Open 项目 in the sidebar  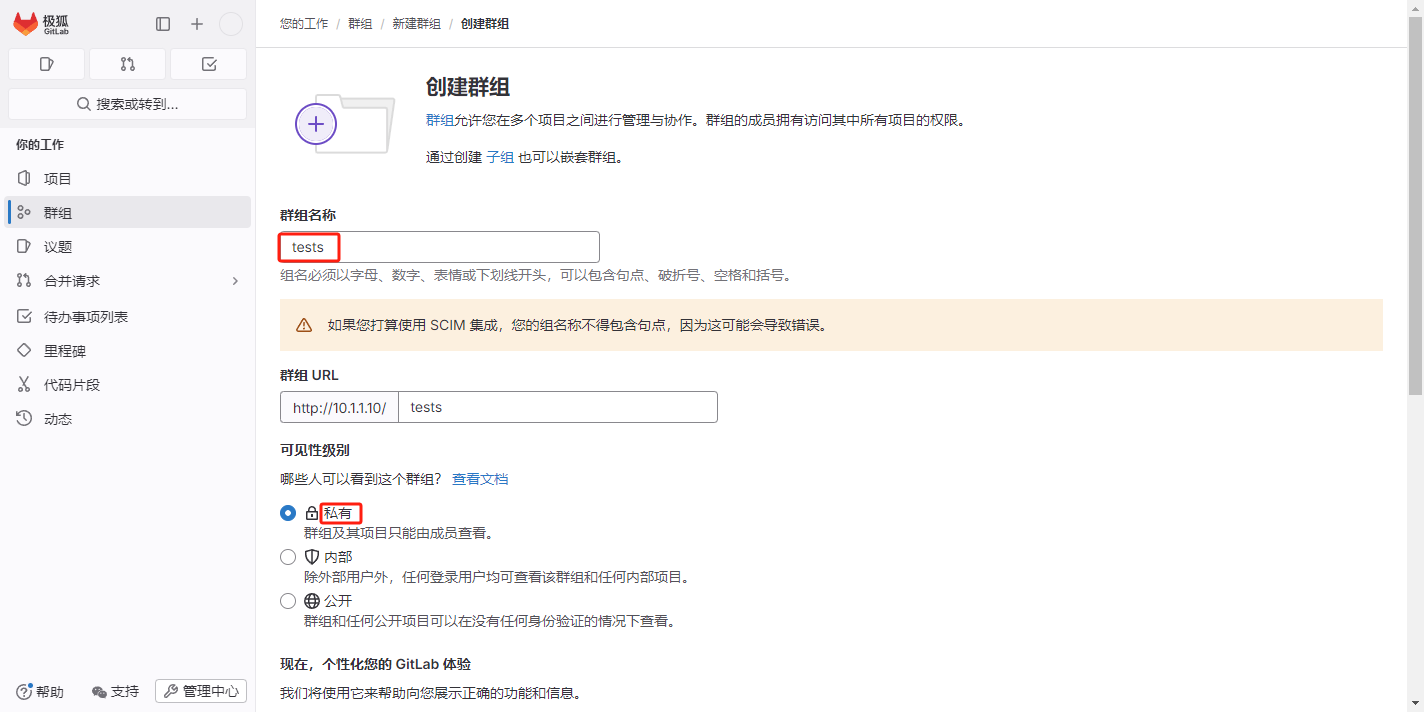click(x=58, y=179)
